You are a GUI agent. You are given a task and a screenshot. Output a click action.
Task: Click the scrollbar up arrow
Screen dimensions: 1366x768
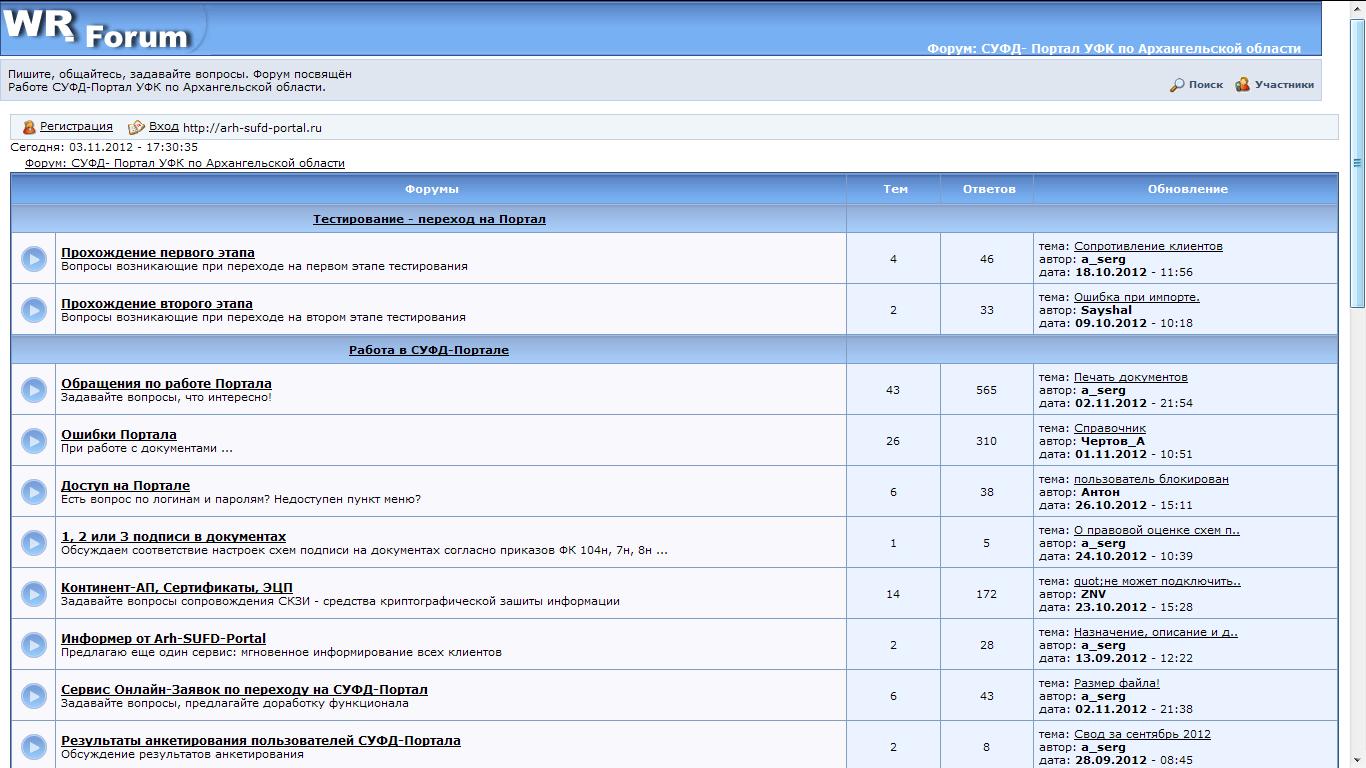[1357, 8]
